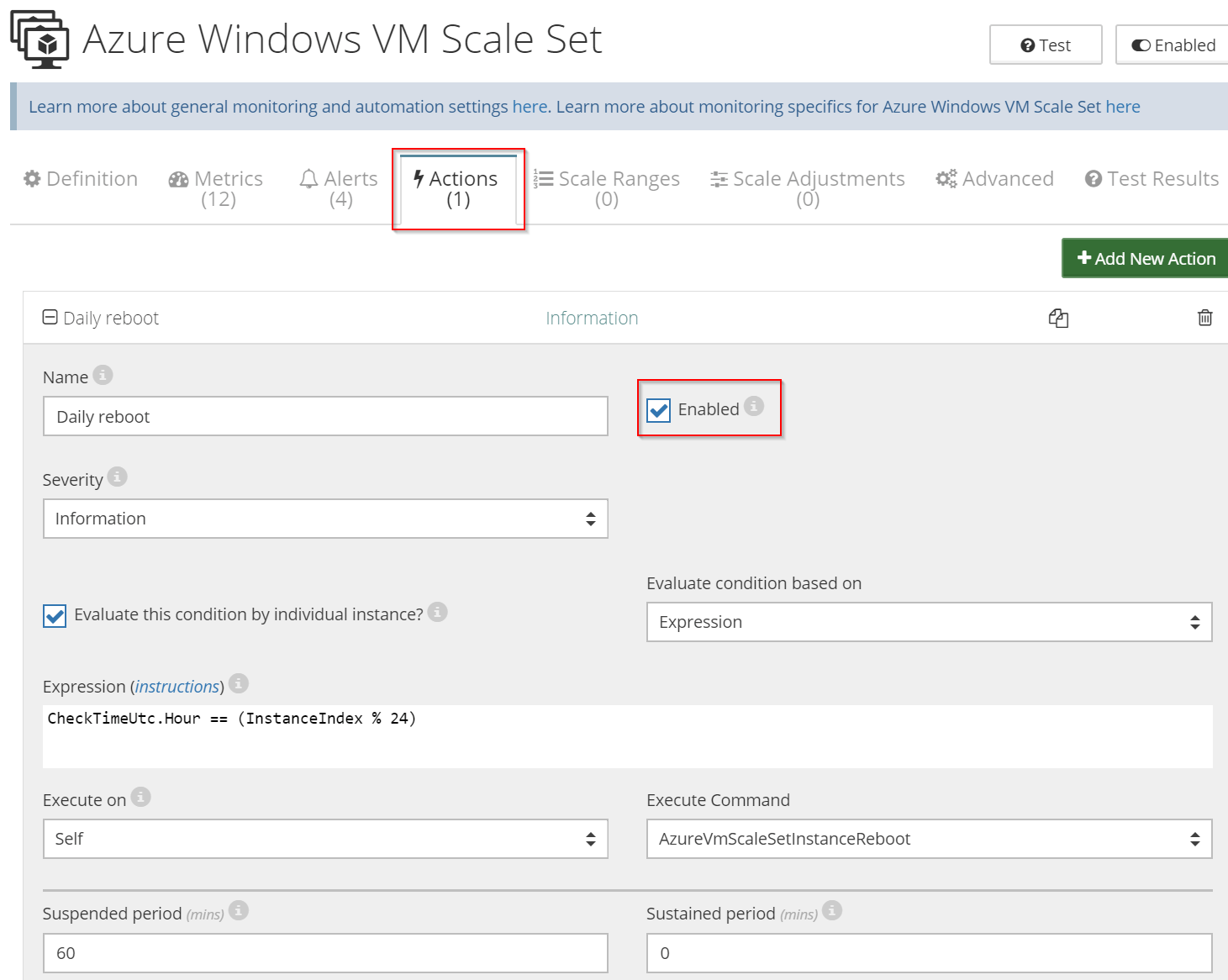Toggle the top Enabled switch button
This screenshot has height=980, width=1228.
click(x=1173, y=45)
